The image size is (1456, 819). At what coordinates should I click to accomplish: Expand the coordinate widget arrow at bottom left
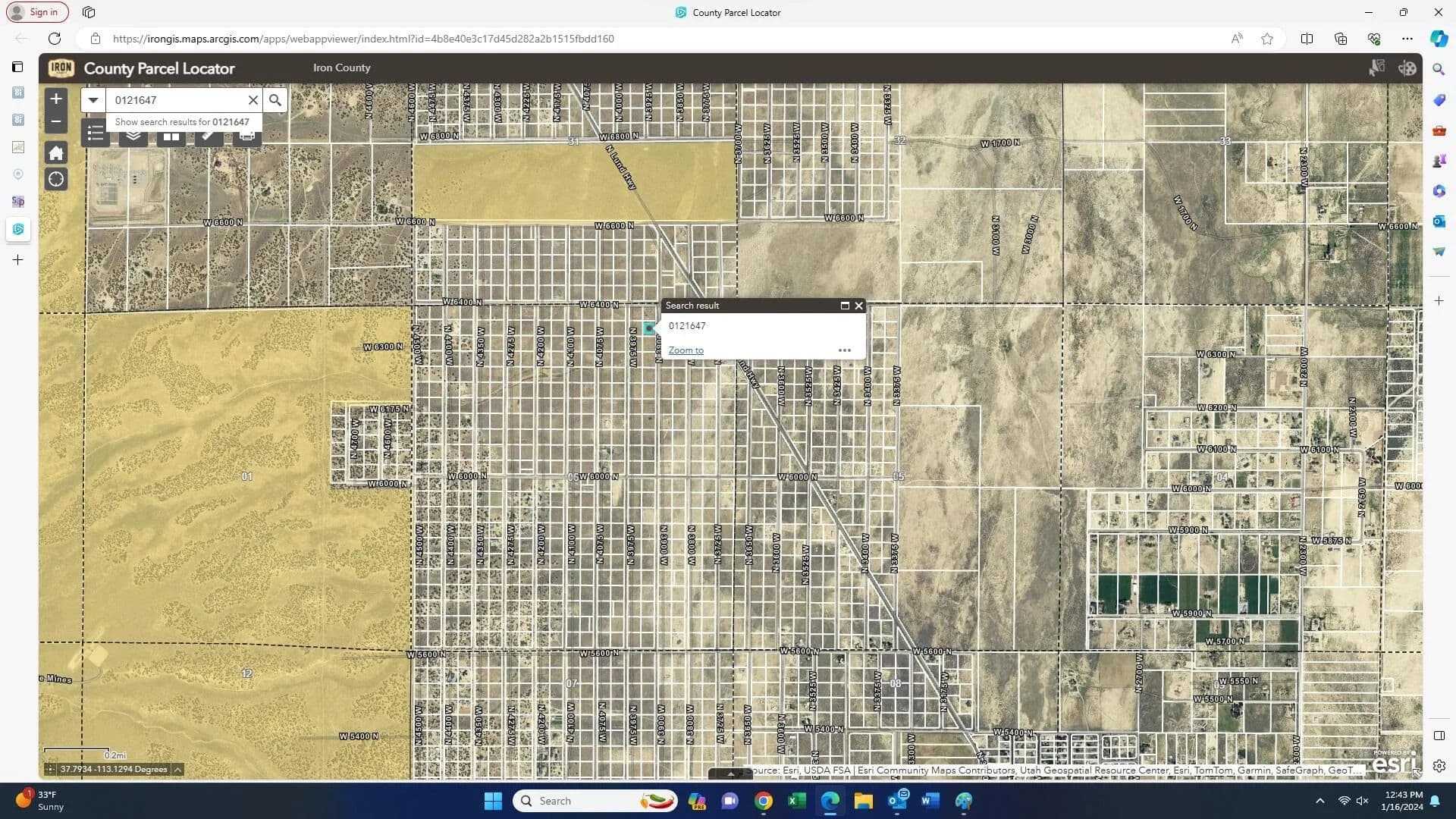177,769
